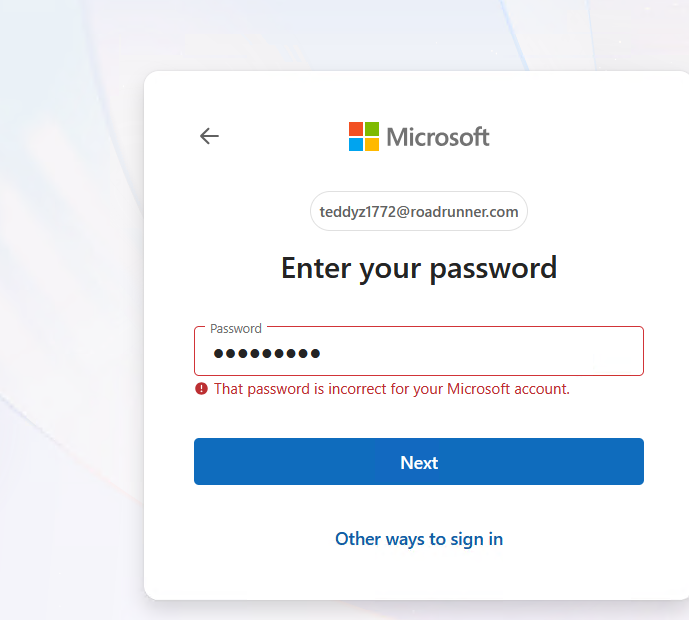The height and width of the screenshot is (620, 689).
Task: Click the Enter your password heading
Action: click(x=419, y=268)
